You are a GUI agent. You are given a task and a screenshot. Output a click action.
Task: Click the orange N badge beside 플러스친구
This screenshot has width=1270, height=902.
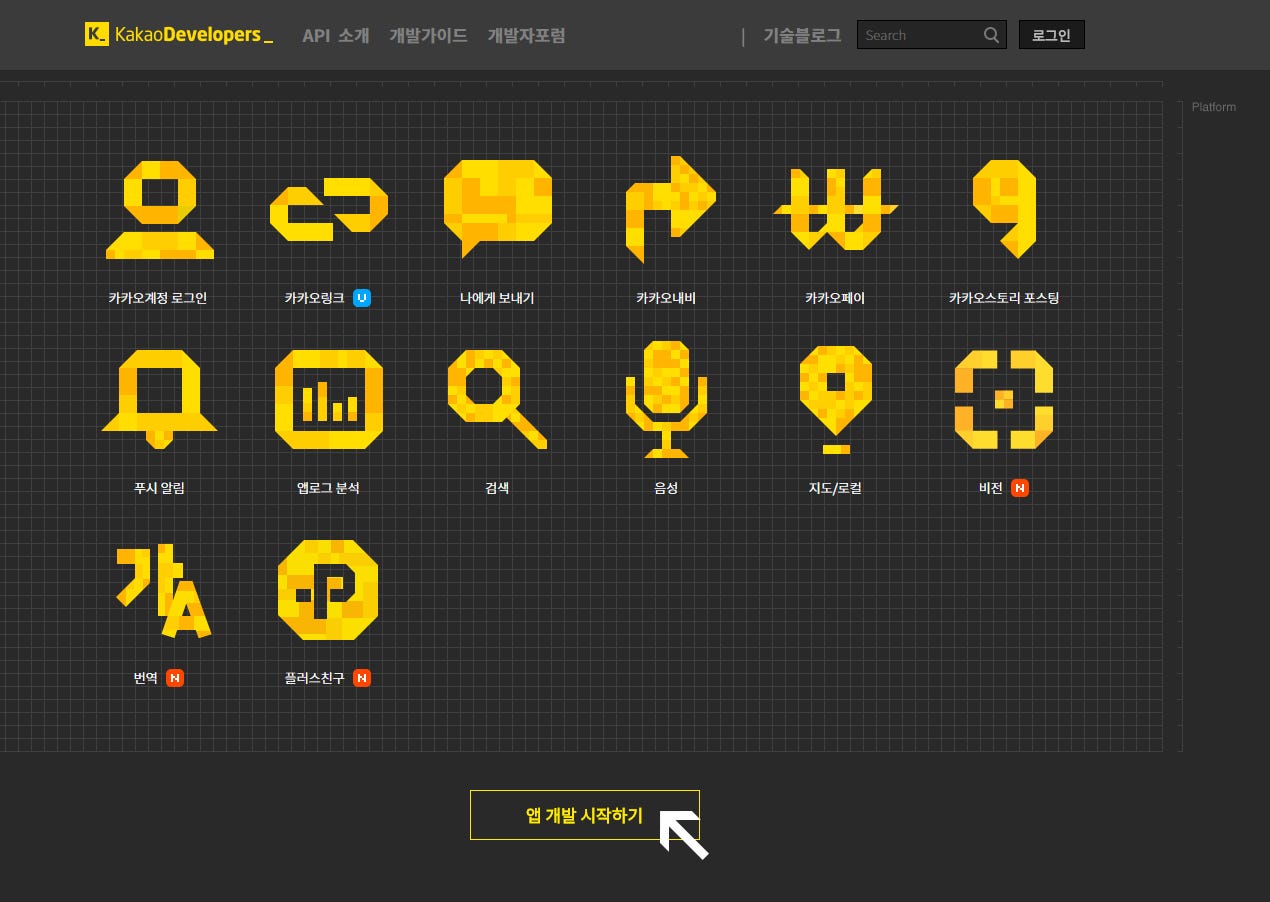[x=362, y=678]
